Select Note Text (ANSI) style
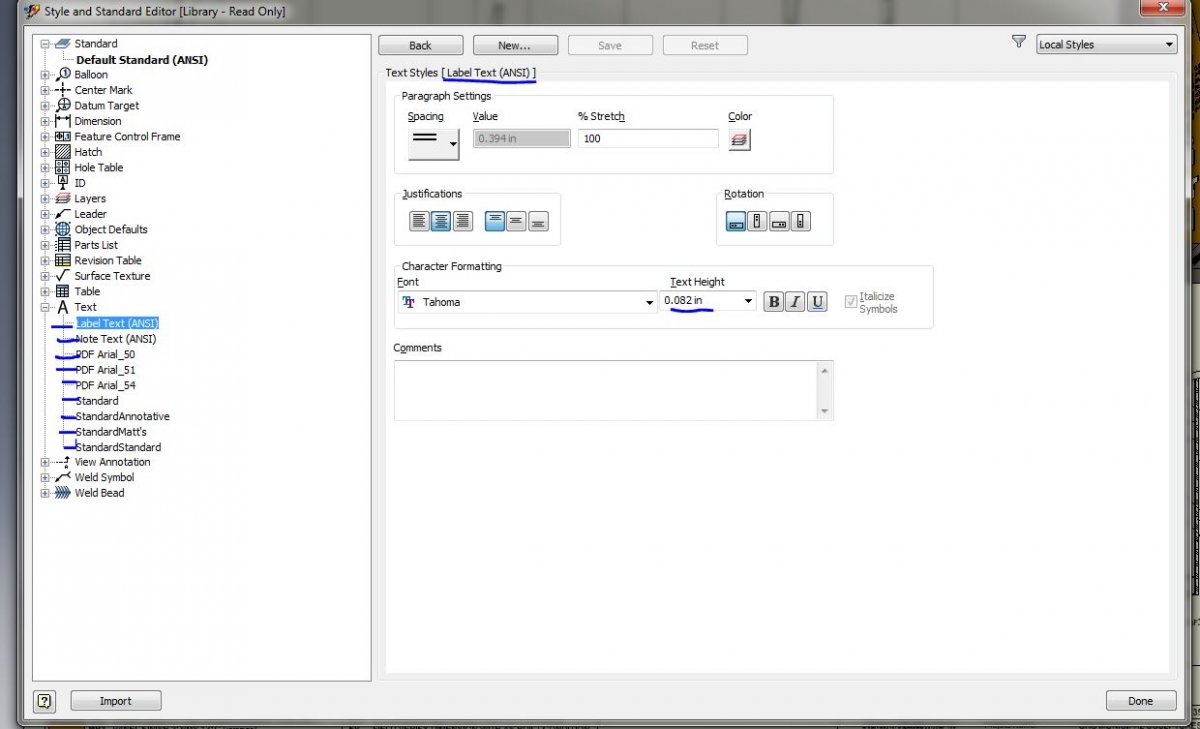Viewport: 1200px width, 729px height. tap(116, 339)
